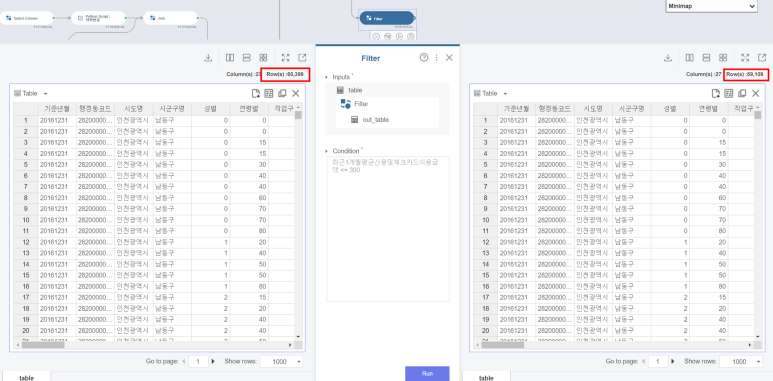Select the Join node on canvas
The width and height of the screenshot is (773, 381).
171,18
